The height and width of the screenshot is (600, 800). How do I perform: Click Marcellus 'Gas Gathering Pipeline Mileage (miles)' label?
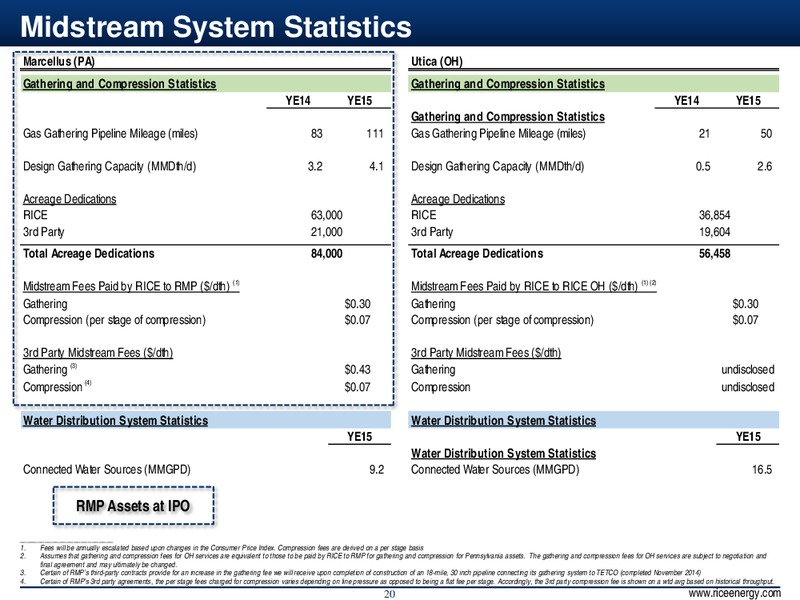coord(110,134)
